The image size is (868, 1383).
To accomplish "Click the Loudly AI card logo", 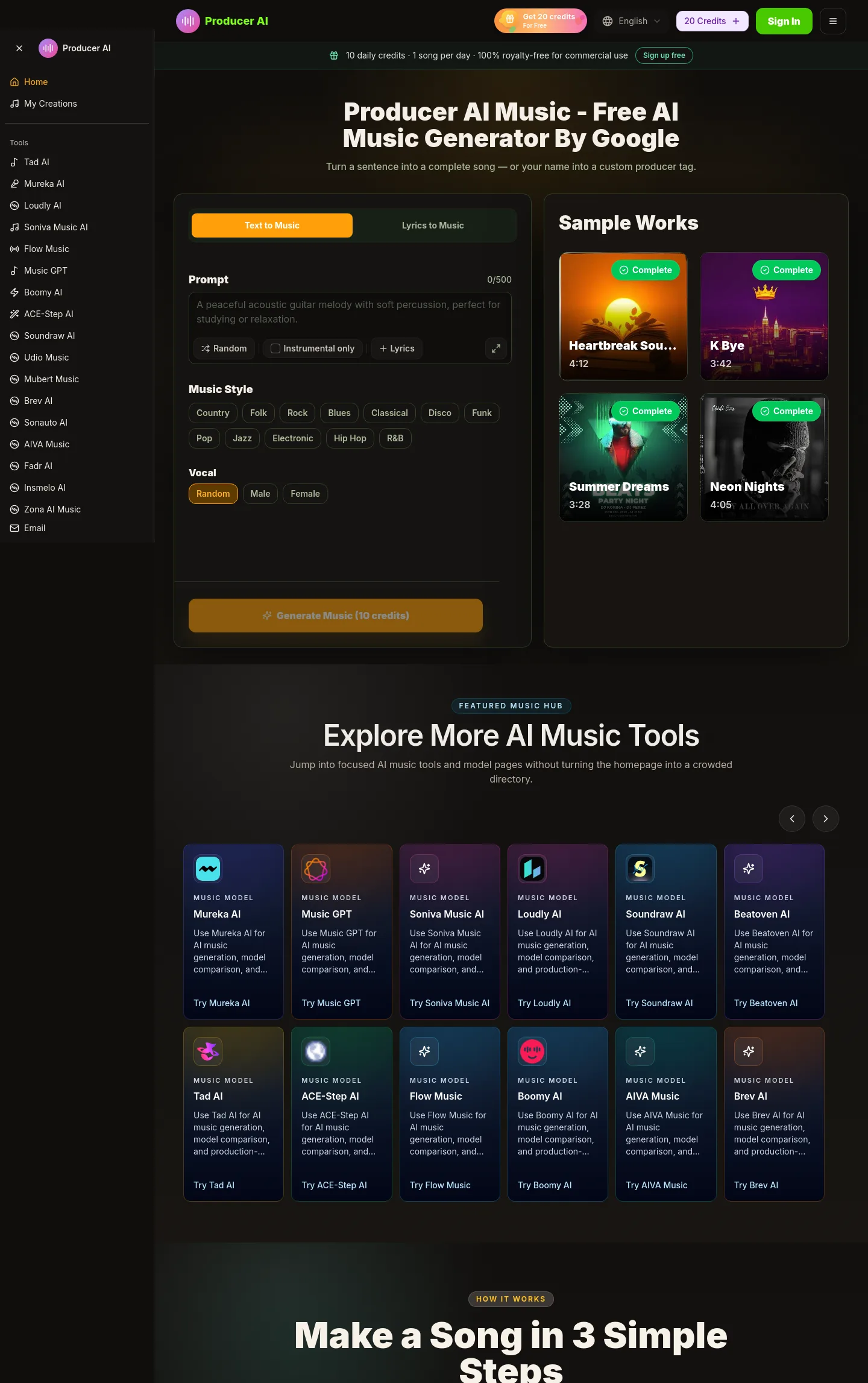I will 532,869.
